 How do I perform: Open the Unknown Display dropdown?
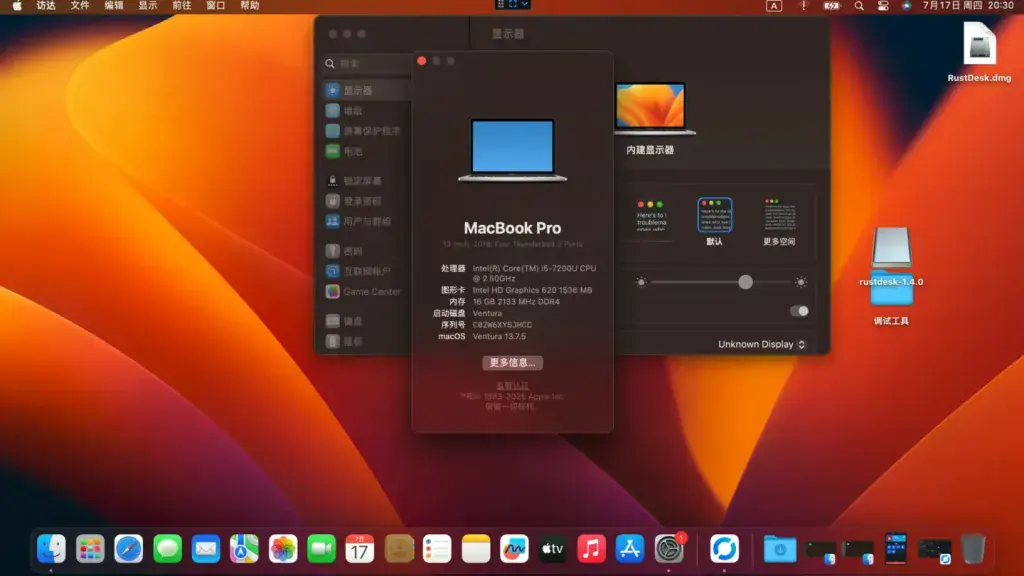pyautogui.click(x=761, y=344)
